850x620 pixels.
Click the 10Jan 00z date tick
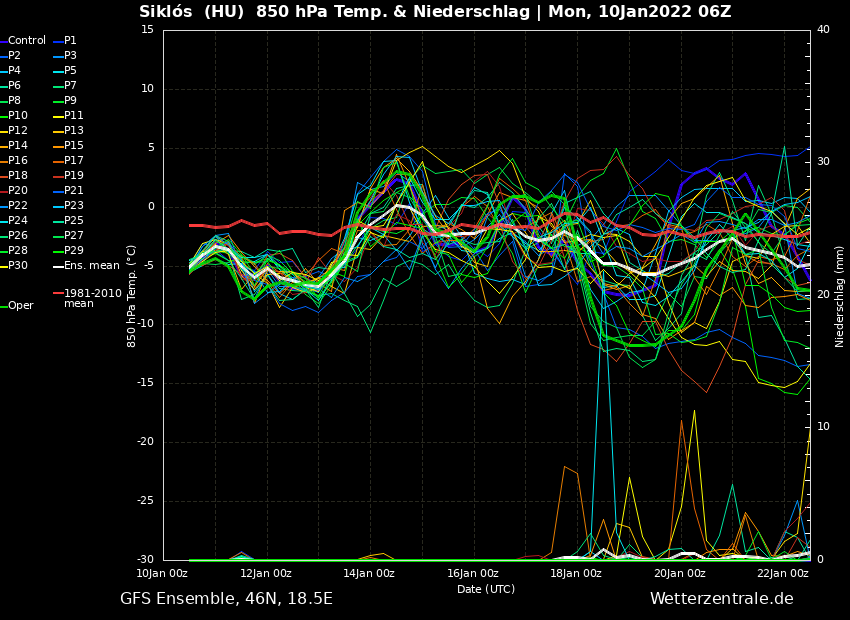162,574
